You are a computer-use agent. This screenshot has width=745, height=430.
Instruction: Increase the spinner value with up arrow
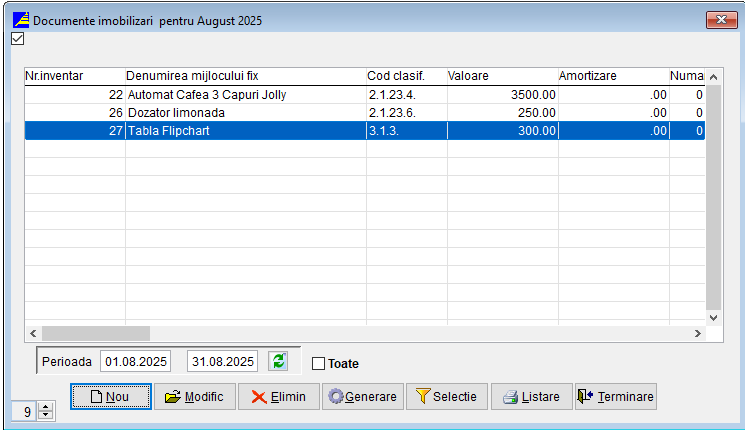pos(44,407)
